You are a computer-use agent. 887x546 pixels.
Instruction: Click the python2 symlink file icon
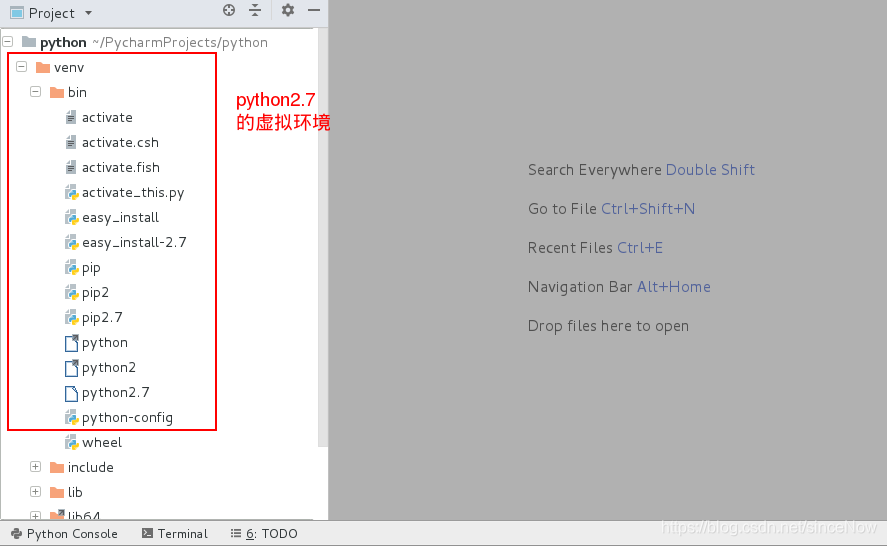[71, 367]
